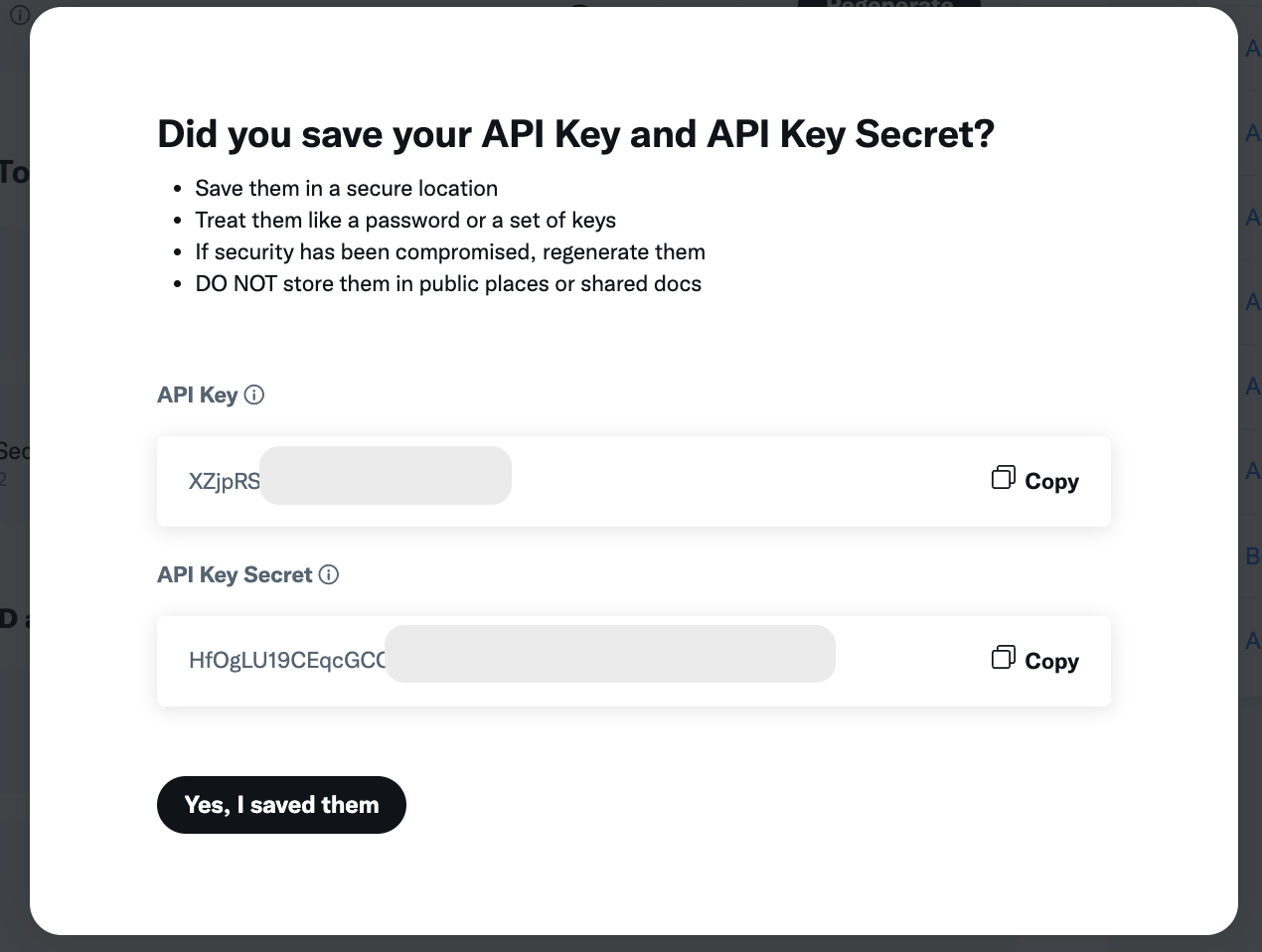Click the dimmed info icon behind the dialog
This screenshot has height=952, width=1262.
tap(19, 15)
